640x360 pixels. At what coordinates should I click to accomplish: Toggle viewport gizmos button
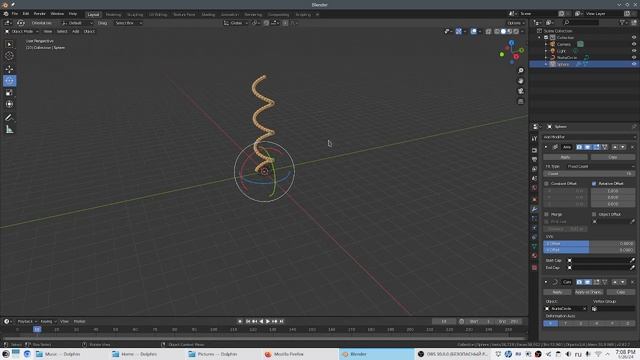(x=459, y=31)
